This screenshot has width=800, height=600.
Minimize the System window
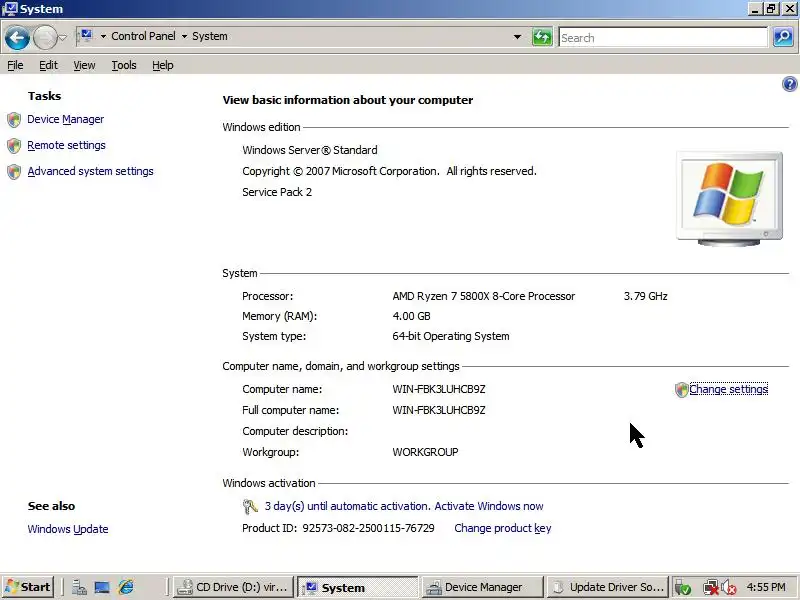point(755,9)
